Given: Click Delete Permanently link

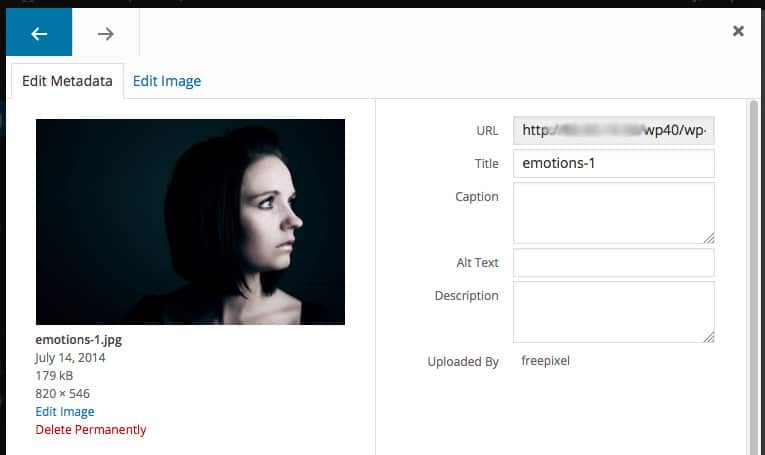Looking at the screenshot, I should coord(91,429).
